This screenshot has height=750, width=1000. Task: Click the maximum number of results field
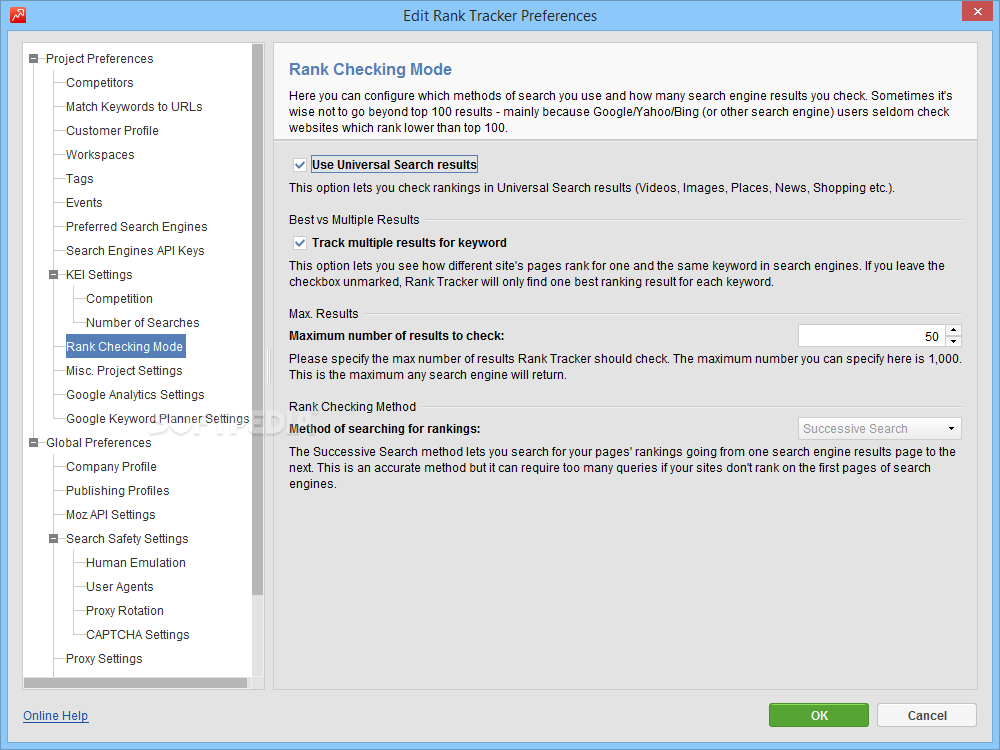(x=872, y=336)
